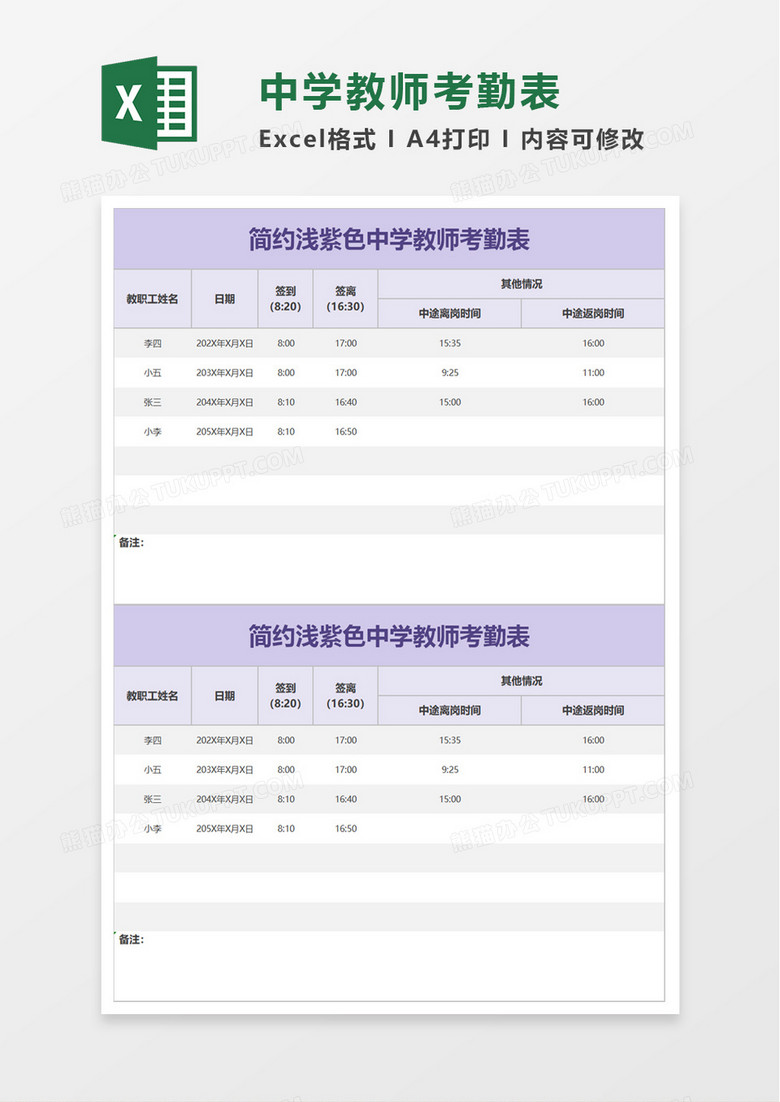
Task: Select the bottom table title 简约浅紫色中学教师考勤表
Action: click(388, 636)
